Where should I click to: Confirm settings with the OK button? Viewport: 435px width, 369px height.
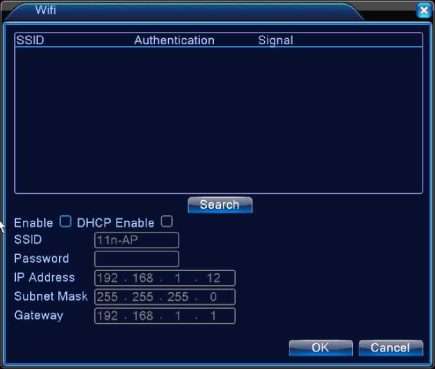321,348
